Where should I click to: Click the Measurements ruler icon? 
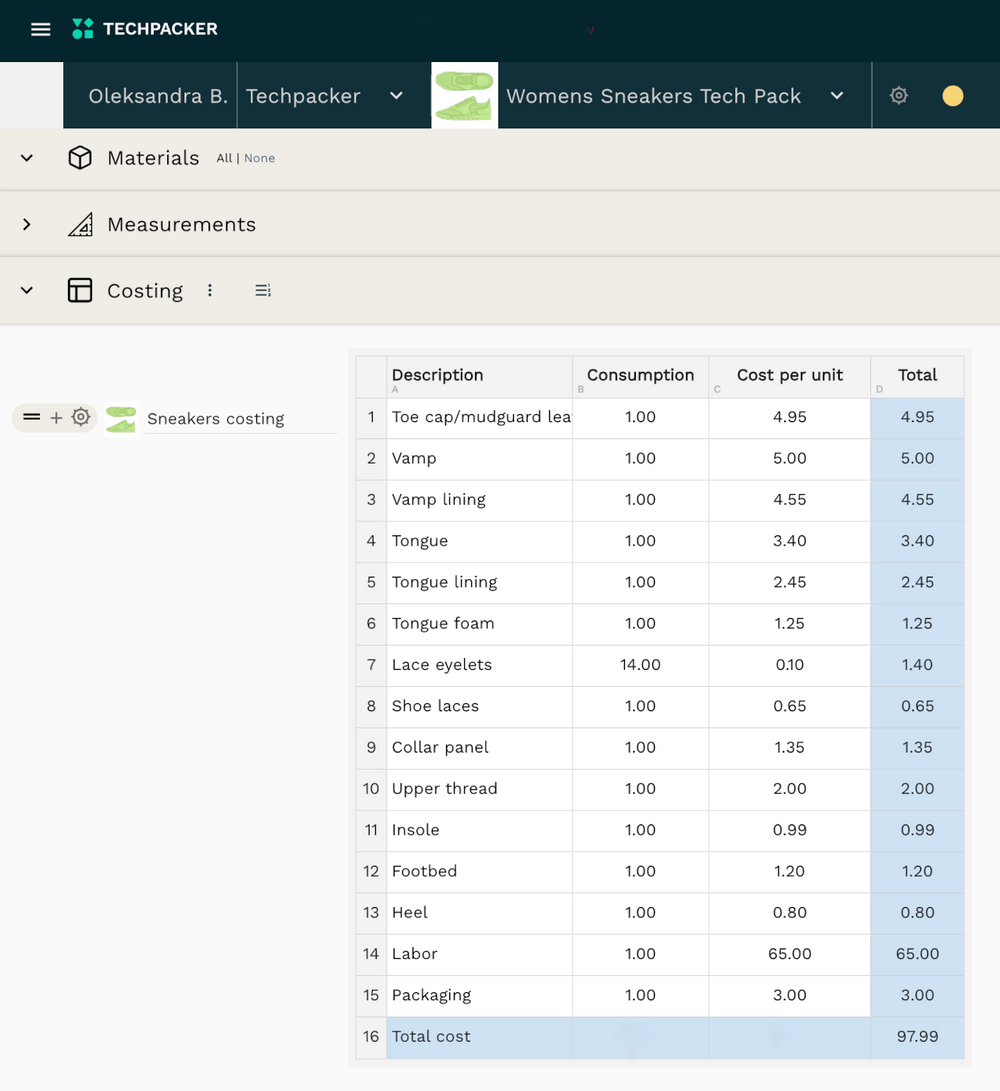click(80, 225)
